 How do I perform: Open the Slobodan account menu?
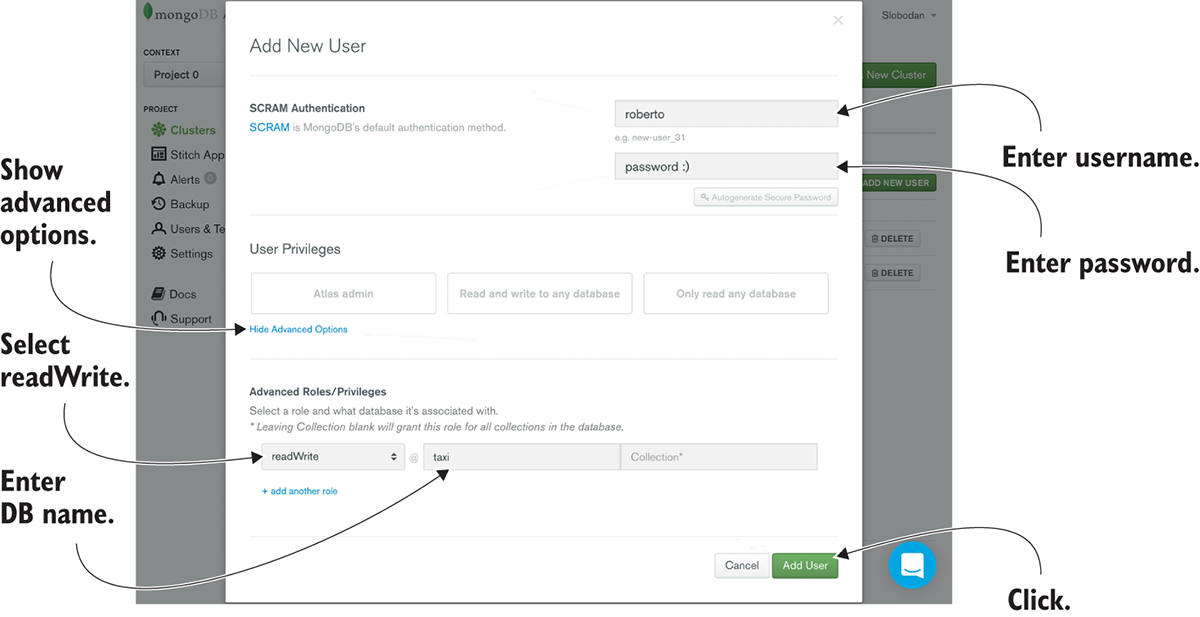tap(909, 16)
